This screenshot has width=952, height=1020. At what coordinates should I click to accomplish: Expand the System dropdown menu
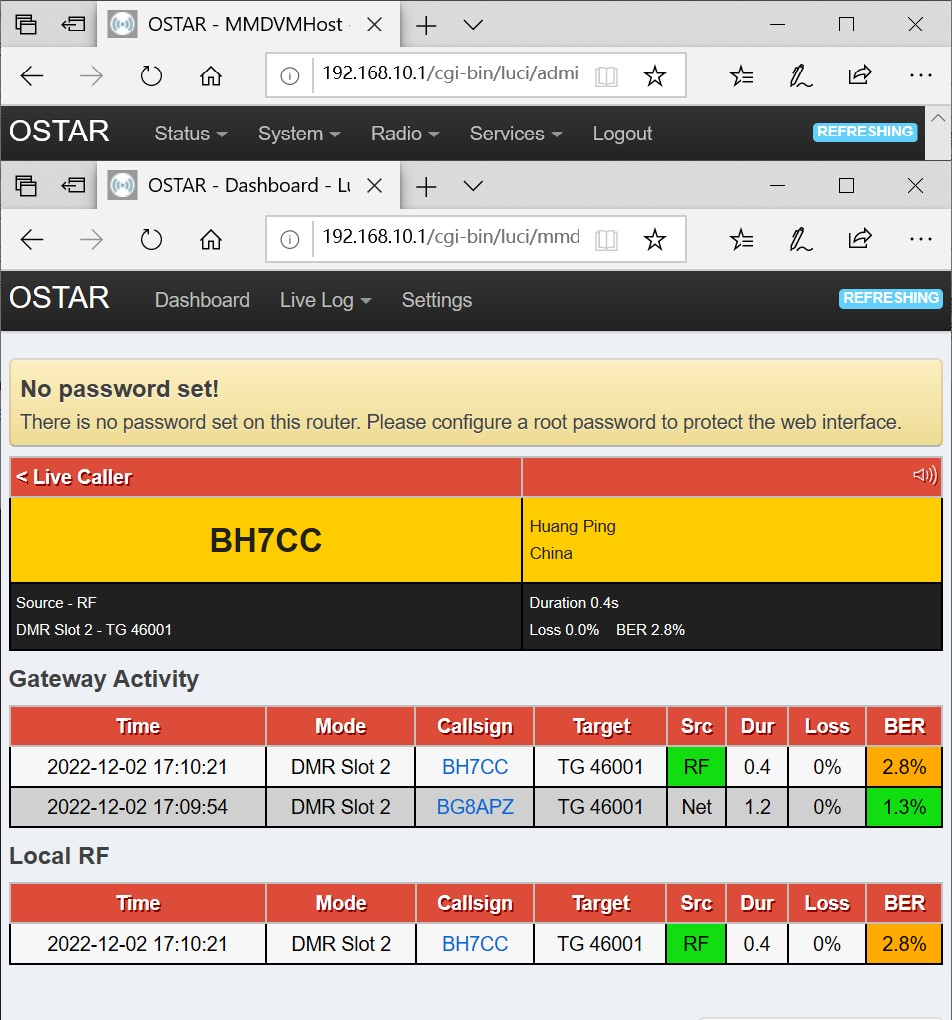click(x=298, y=134)
